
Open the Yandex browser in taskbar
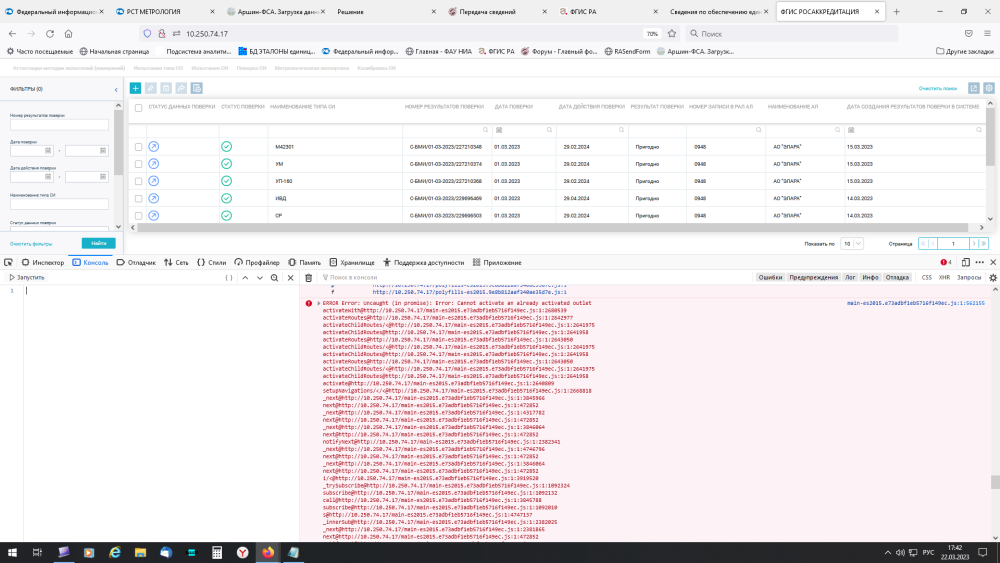pyautogui.click(x=243, y=551)
